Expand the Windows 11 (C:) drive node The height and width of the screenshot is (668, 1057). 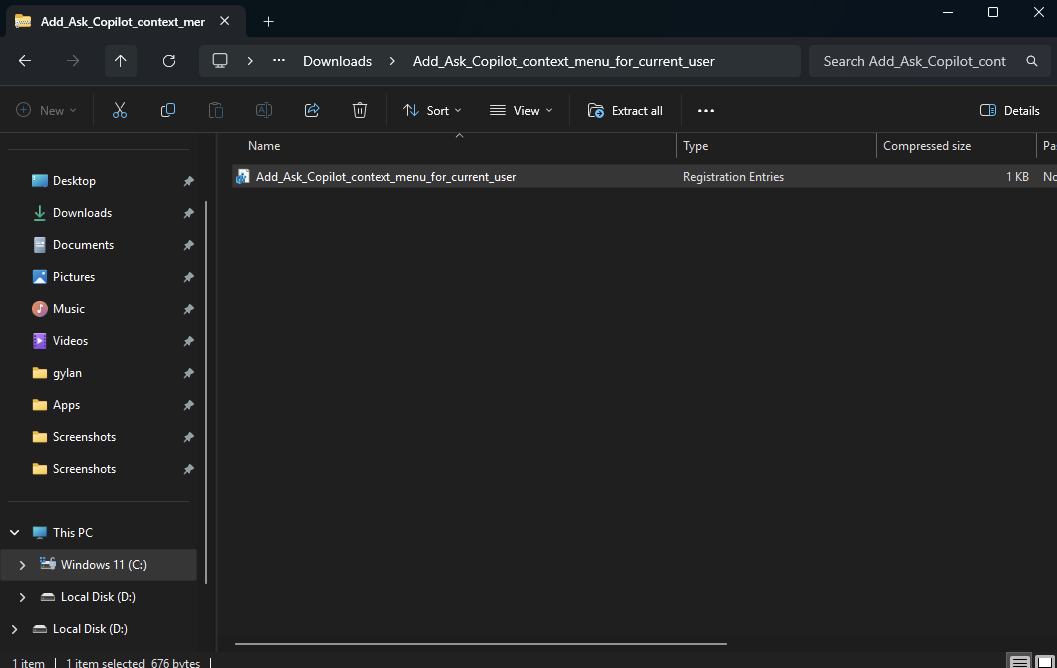tap(22, 565)
